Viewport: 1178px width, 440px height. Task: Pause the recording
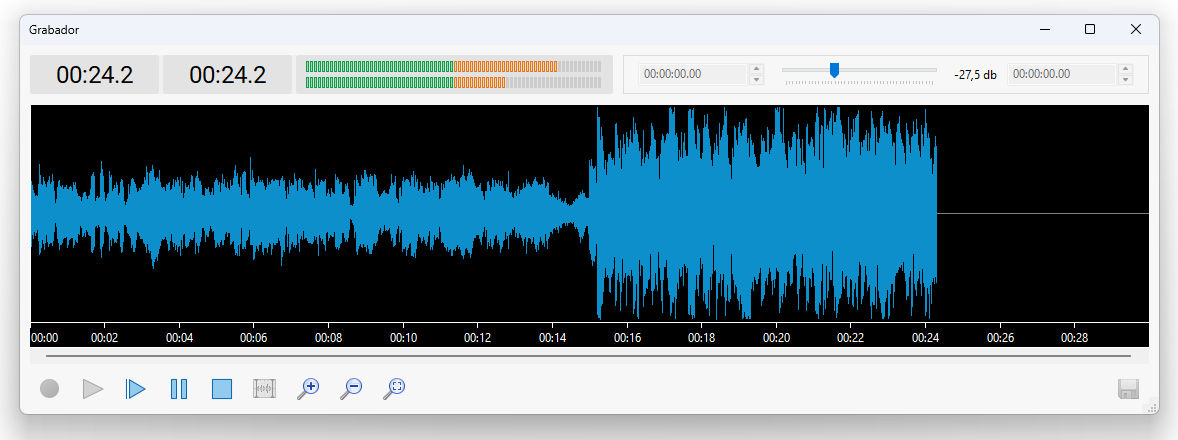tap(179, 389)
